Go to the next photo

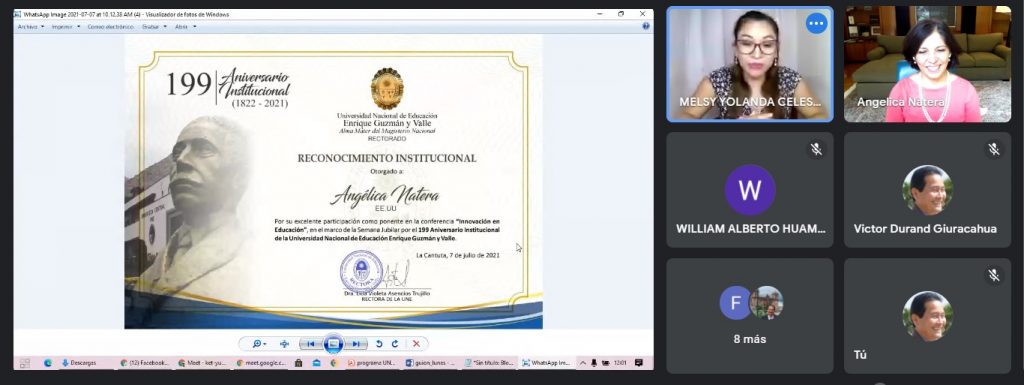pyautogui.click(x=355, y=344)
